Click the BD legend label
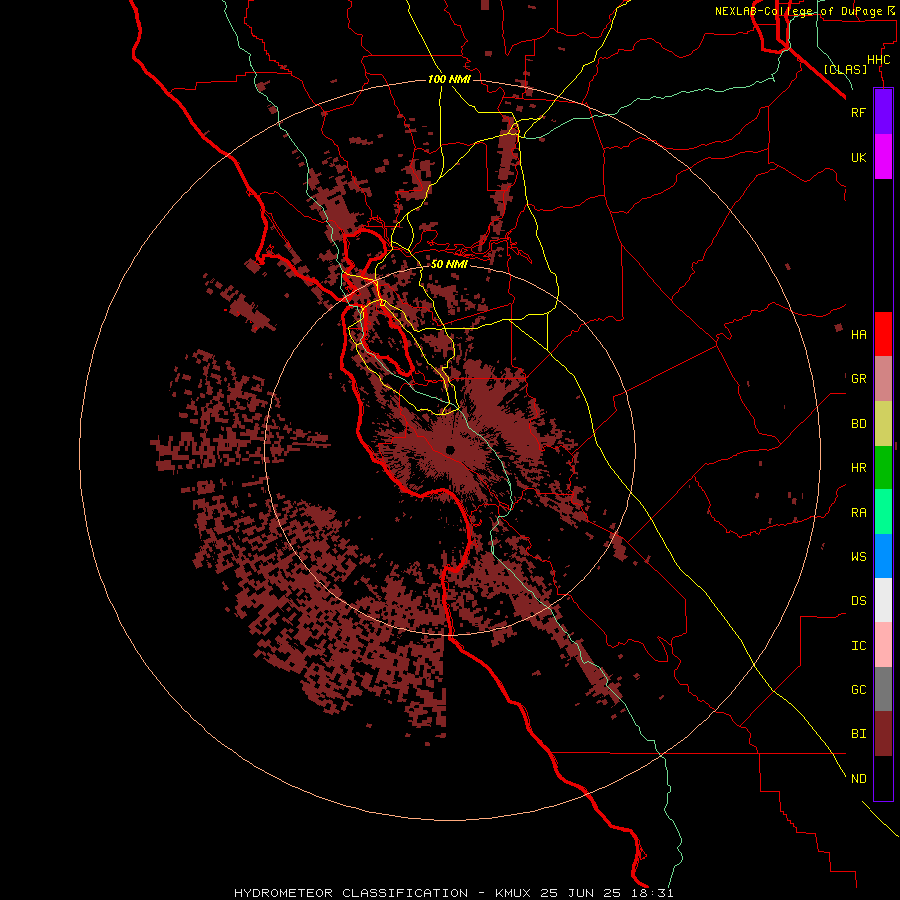 [858, 424]
